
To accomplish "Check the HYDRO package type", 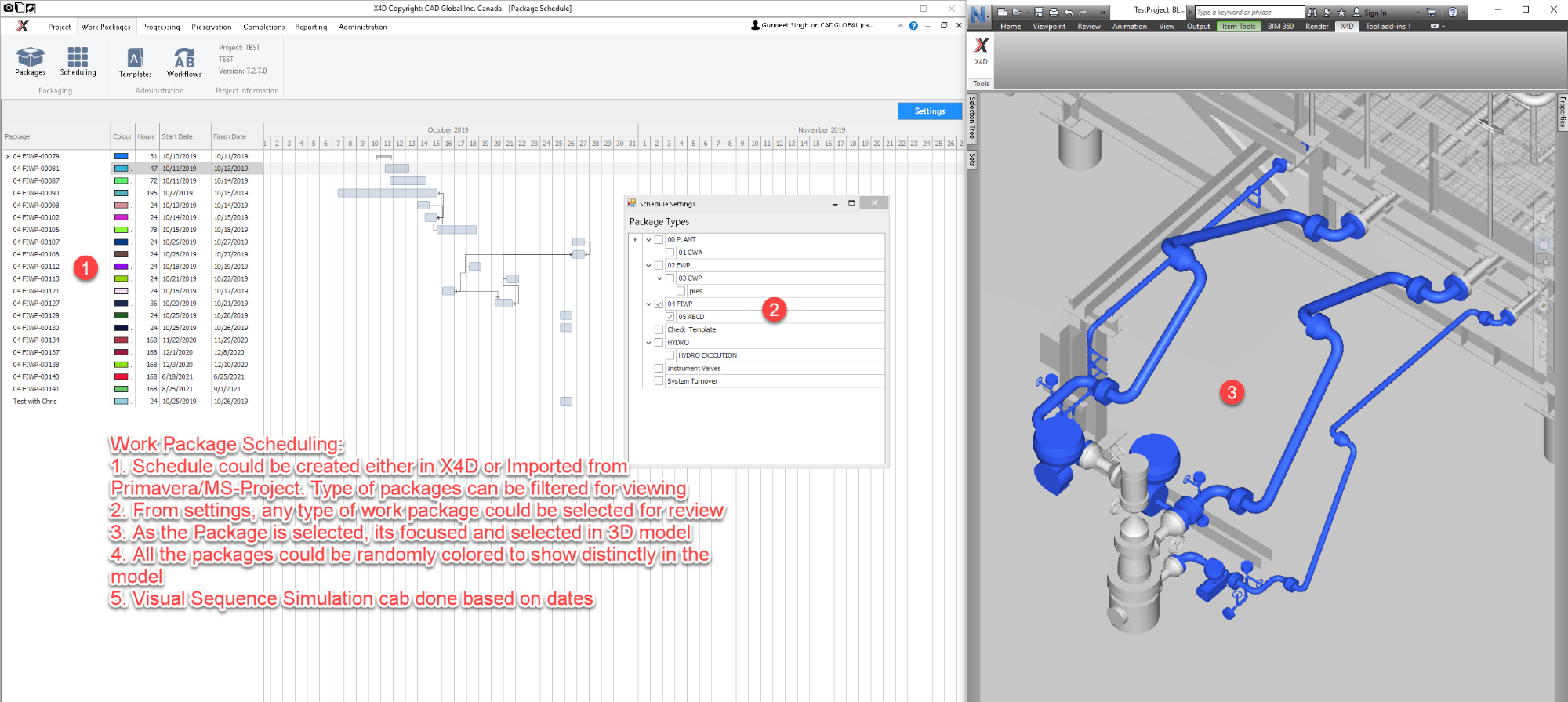I will click(x=659, y=343).
